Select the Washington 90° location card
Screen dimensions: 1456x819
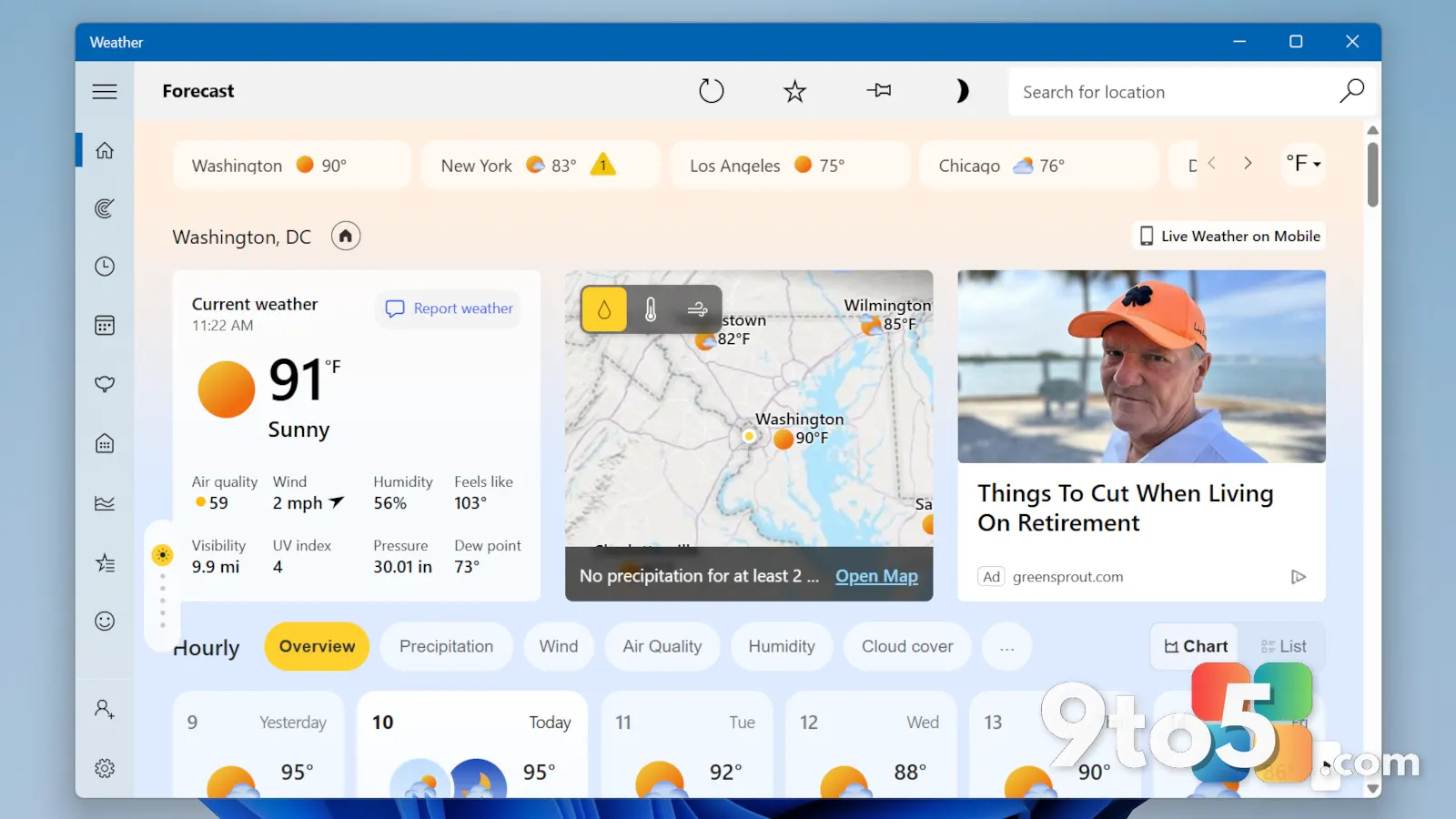point(291,165)
